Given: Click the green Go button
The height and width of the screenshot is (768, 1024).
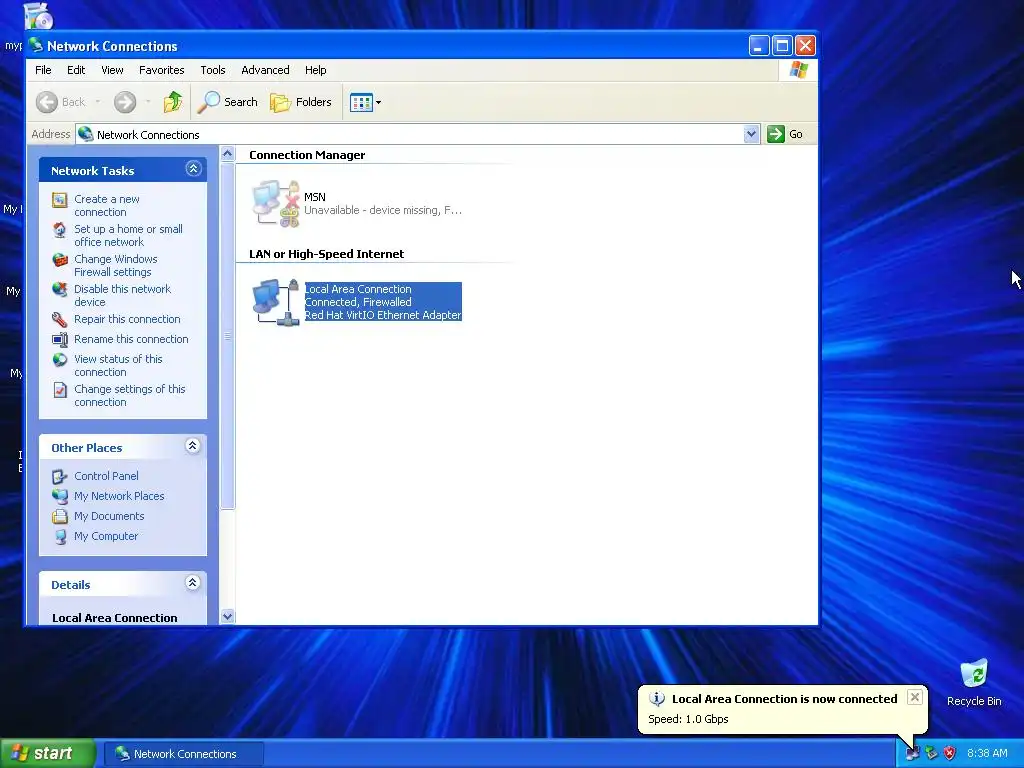Looking at the screenshot, I should coord(785,134).
